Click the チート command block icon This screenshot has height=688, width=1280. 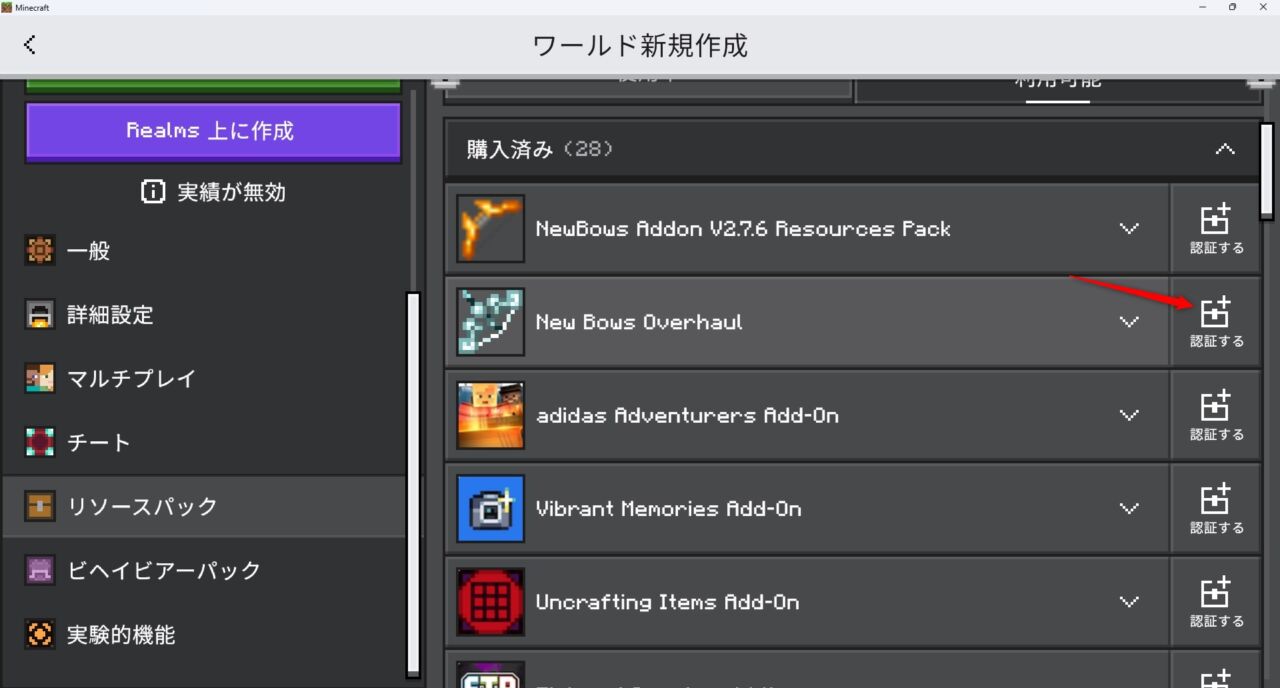(40, 443)
